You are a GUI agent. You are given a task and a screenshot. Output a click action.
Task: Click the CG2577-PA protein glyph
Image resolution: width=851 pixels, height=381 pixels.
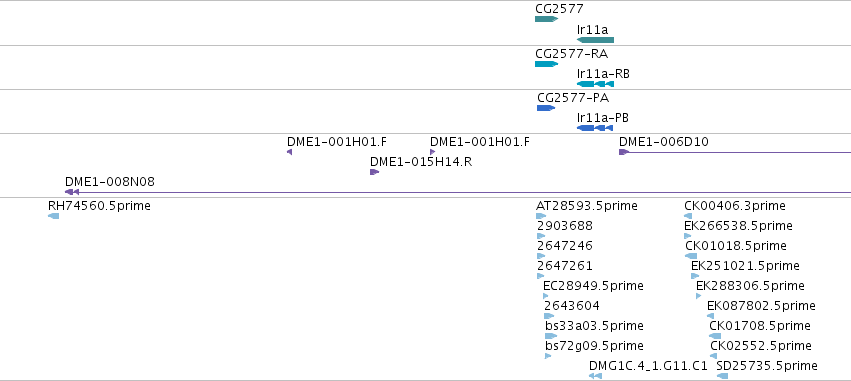coord(546,108)
